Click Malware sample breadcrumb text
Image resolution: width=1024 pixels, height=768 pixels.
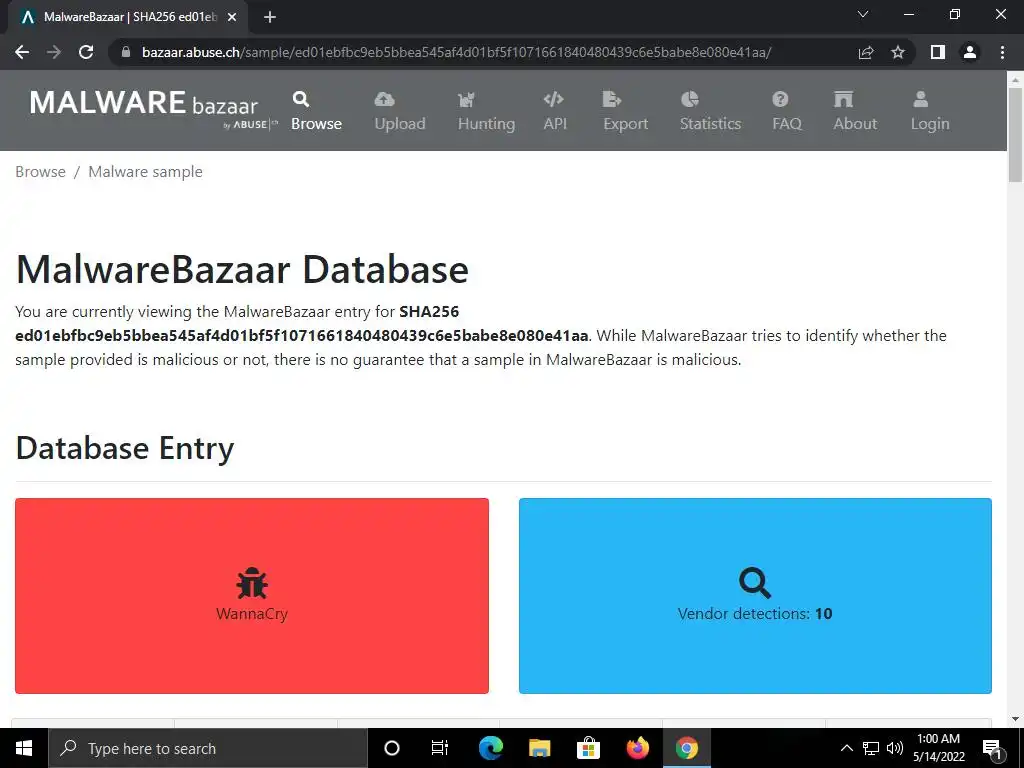point(146,172)
